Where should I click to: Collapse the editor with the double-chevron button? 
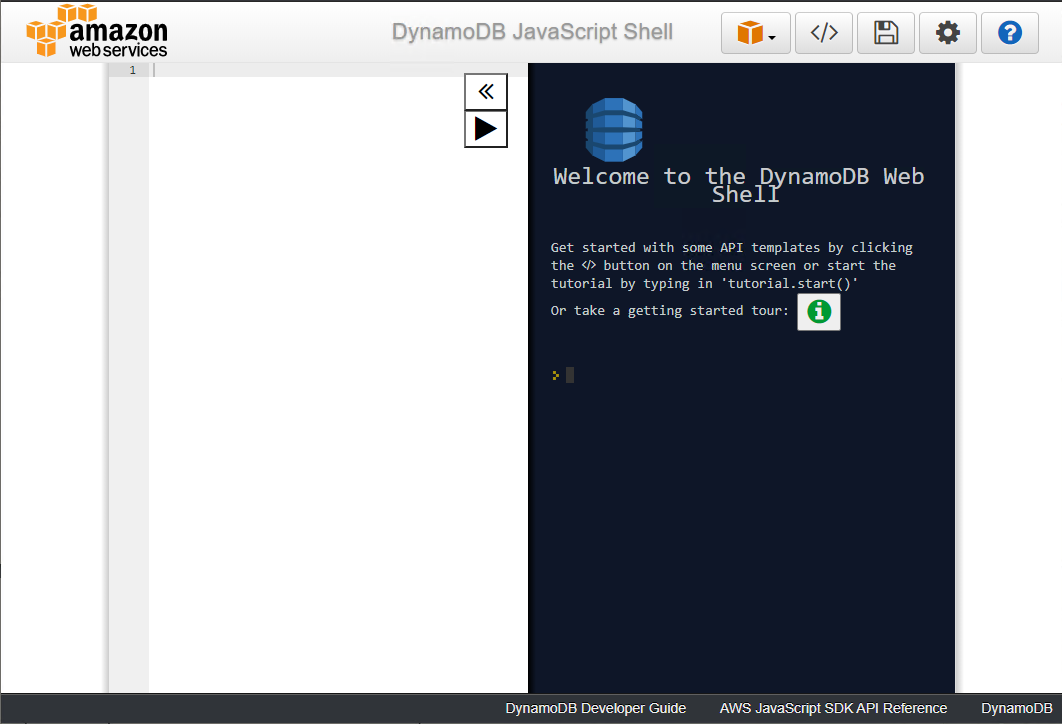click(x=485, y=91)
